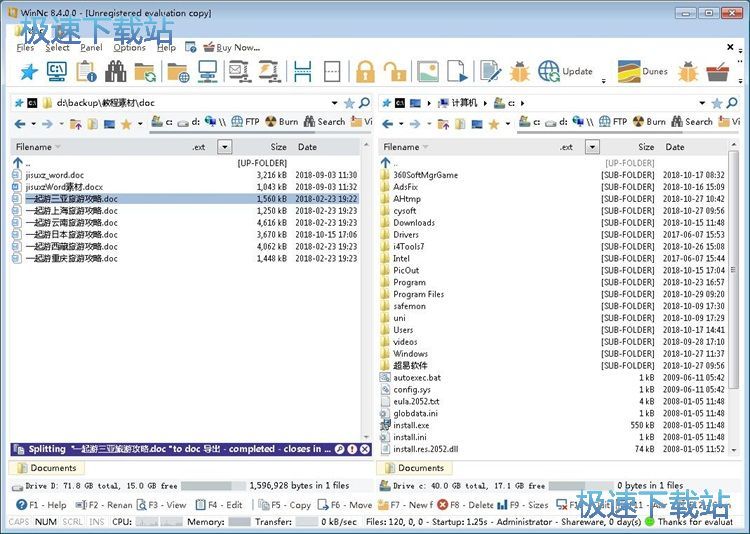Select 一起游云南旅游攻略.doc file

185,222
